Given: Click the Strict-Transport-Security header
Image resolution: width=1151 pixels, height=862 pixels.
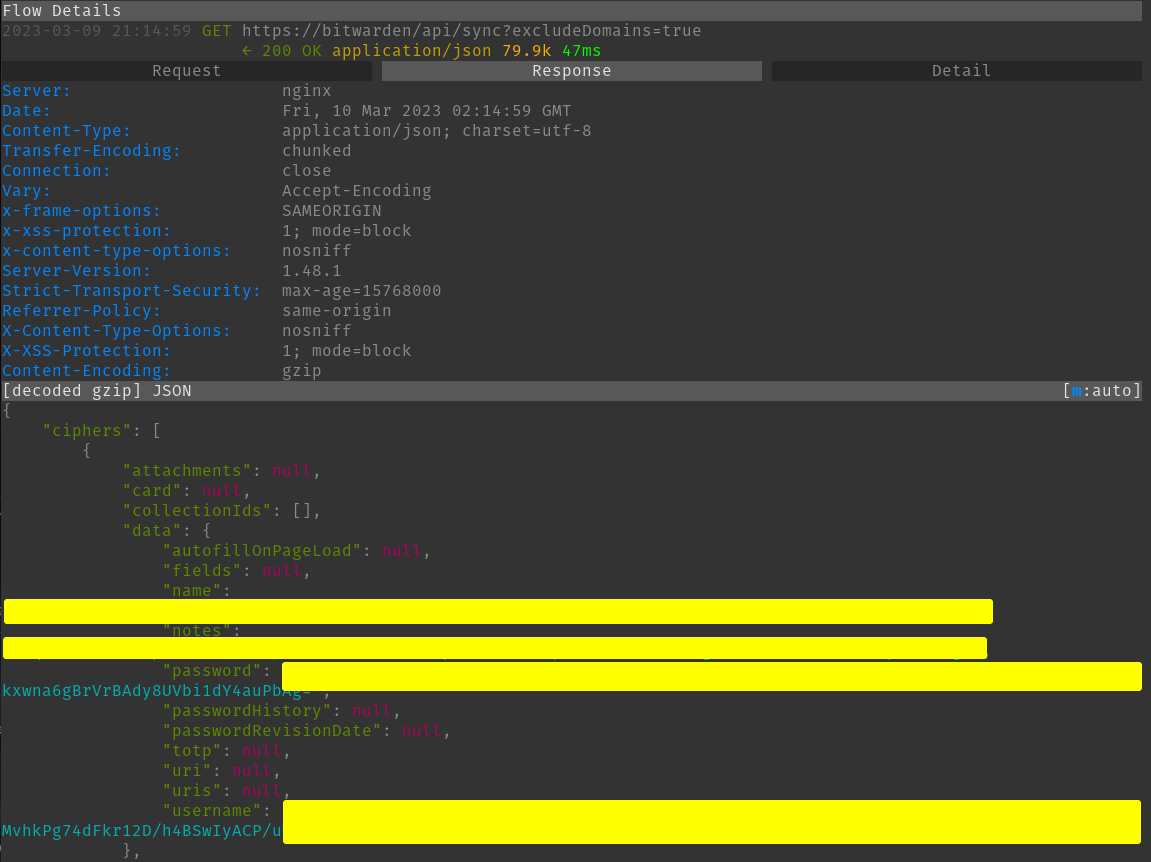Looking at the screenshot, I should click(x=131, y=291).
